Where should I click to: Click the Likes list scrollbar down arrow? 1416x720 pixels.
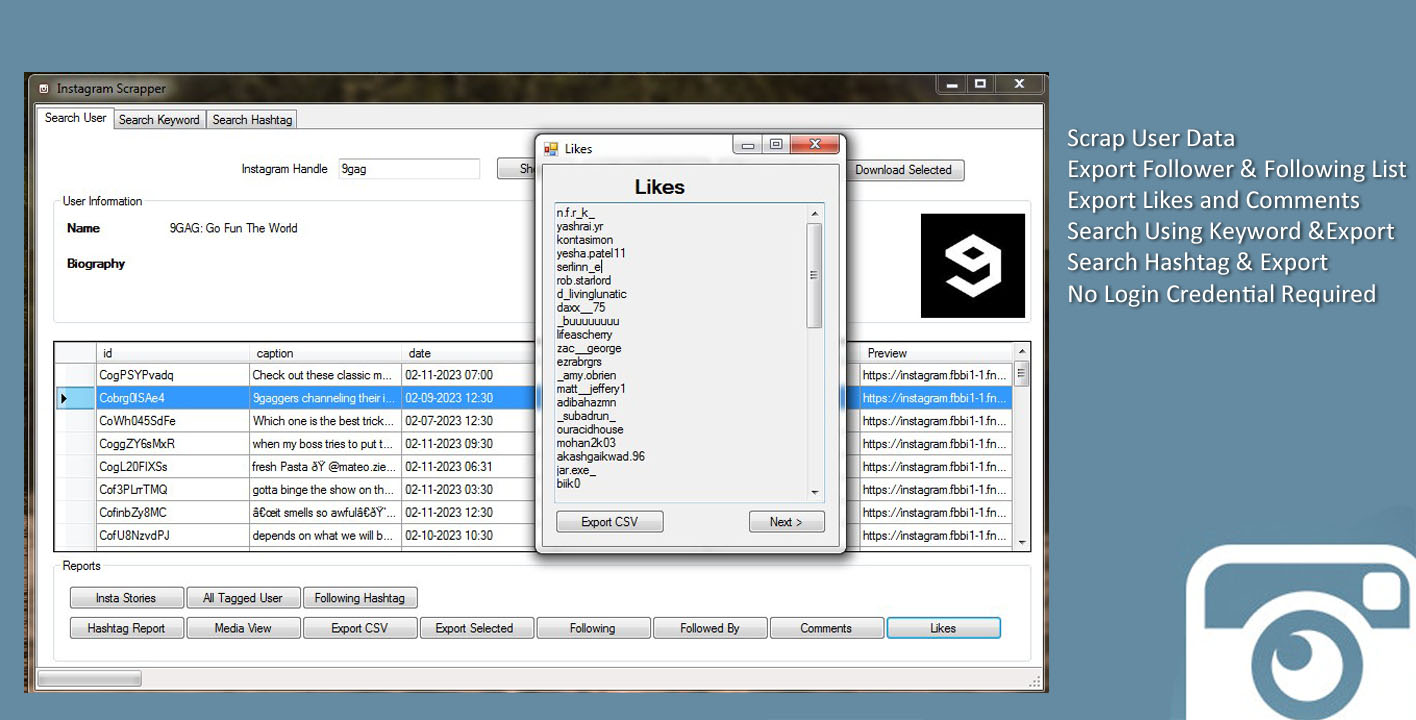pos(814,492)
